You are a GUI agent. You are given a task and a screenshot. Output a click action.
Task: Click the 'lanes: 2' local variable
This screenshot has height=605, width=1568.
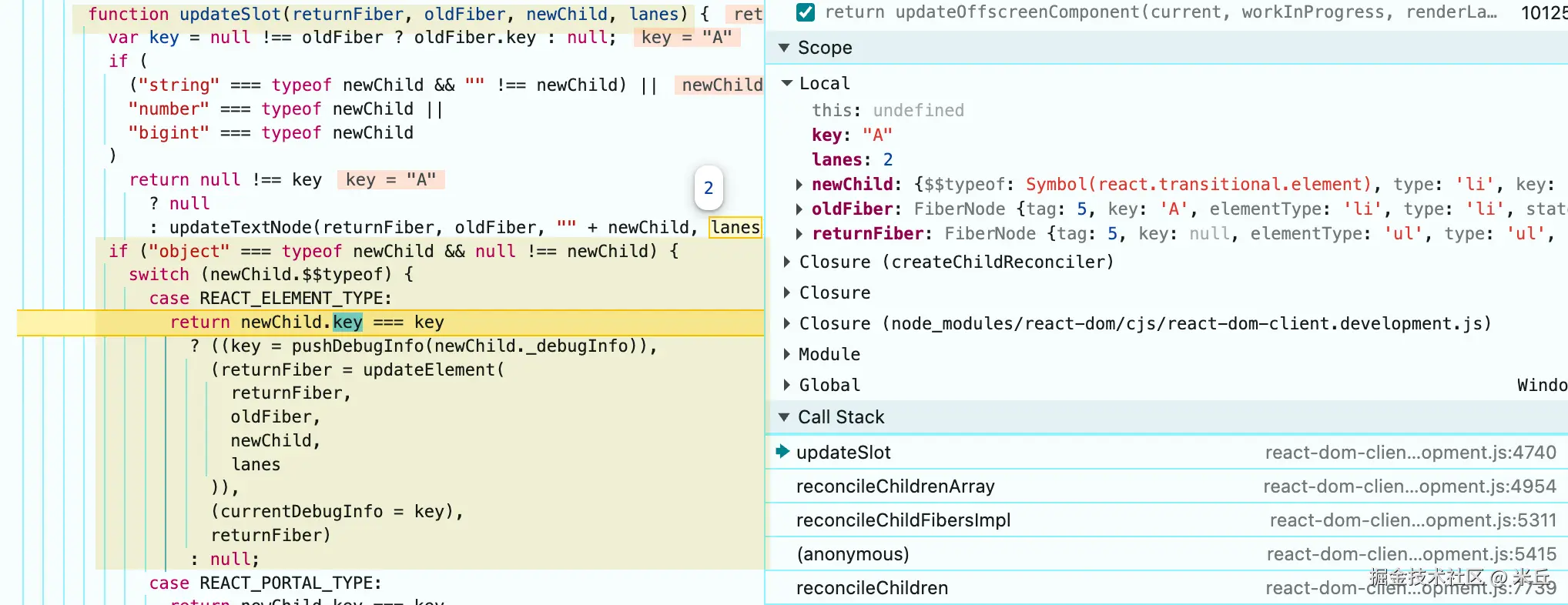coord(852,160)
